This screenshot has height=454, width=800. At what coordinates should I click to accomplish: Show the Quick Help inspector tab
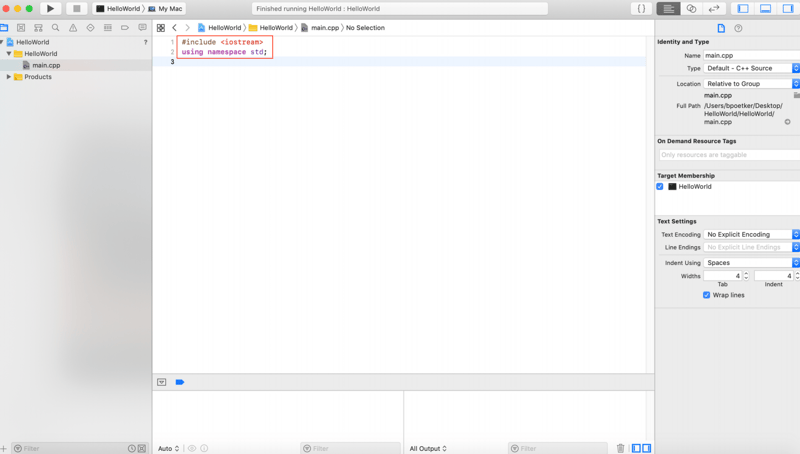(x=738, y=28)
